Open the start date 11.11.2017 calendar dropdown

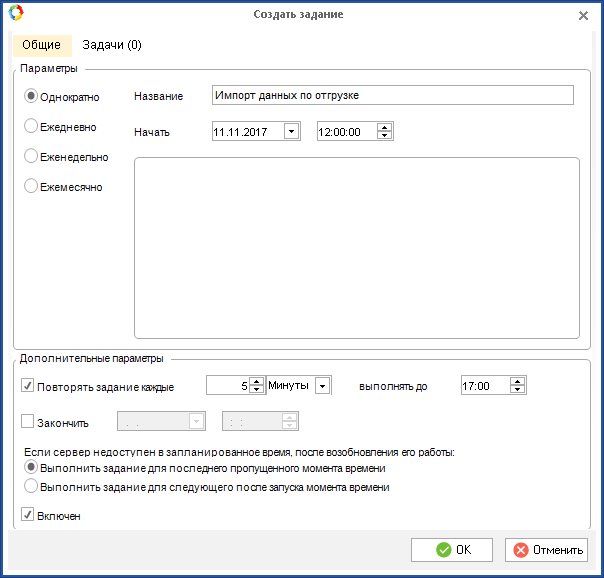click(291, 131)
